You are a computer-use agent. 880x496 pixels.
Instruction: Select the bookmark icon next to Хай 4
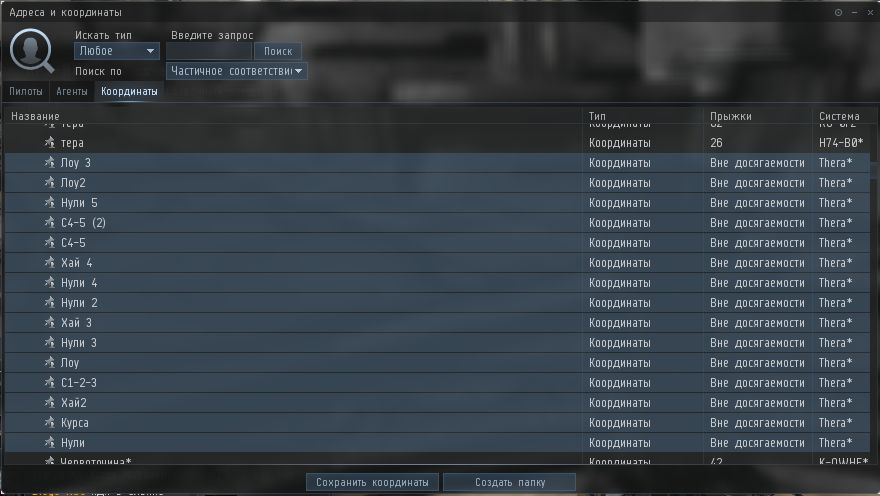tap(50, 263)
